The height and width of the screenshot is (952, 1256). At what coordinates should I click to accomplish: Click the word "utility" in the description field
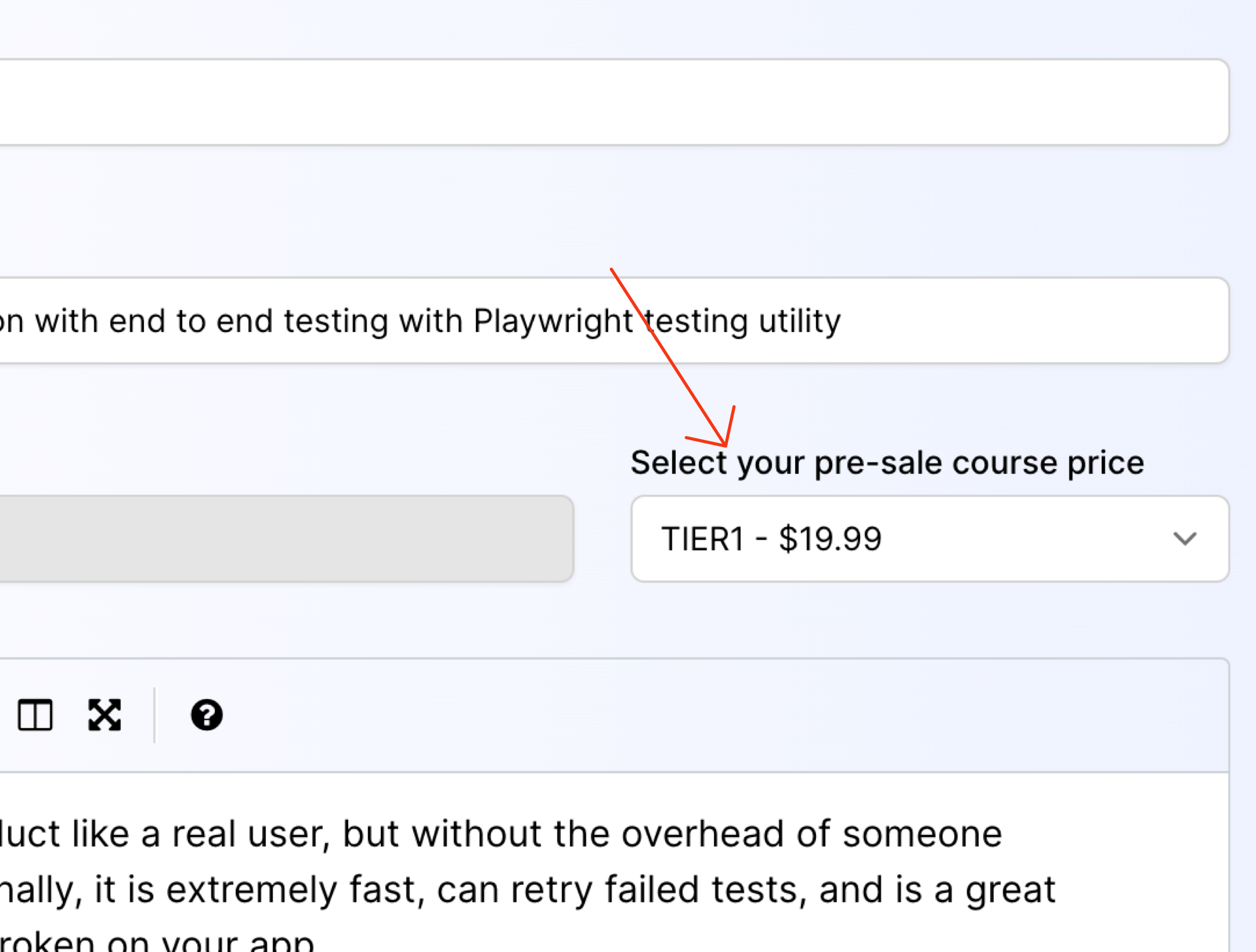pos(799,321)
